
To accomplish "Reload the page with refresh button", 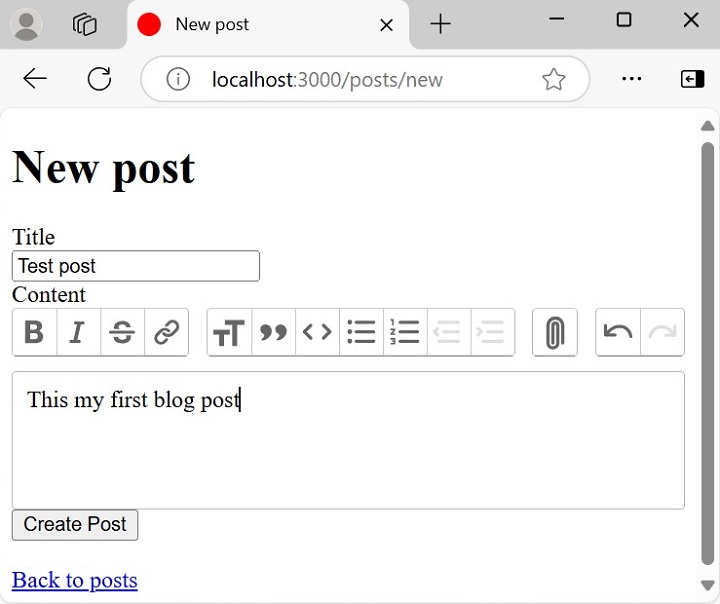I will coord(99,80).
